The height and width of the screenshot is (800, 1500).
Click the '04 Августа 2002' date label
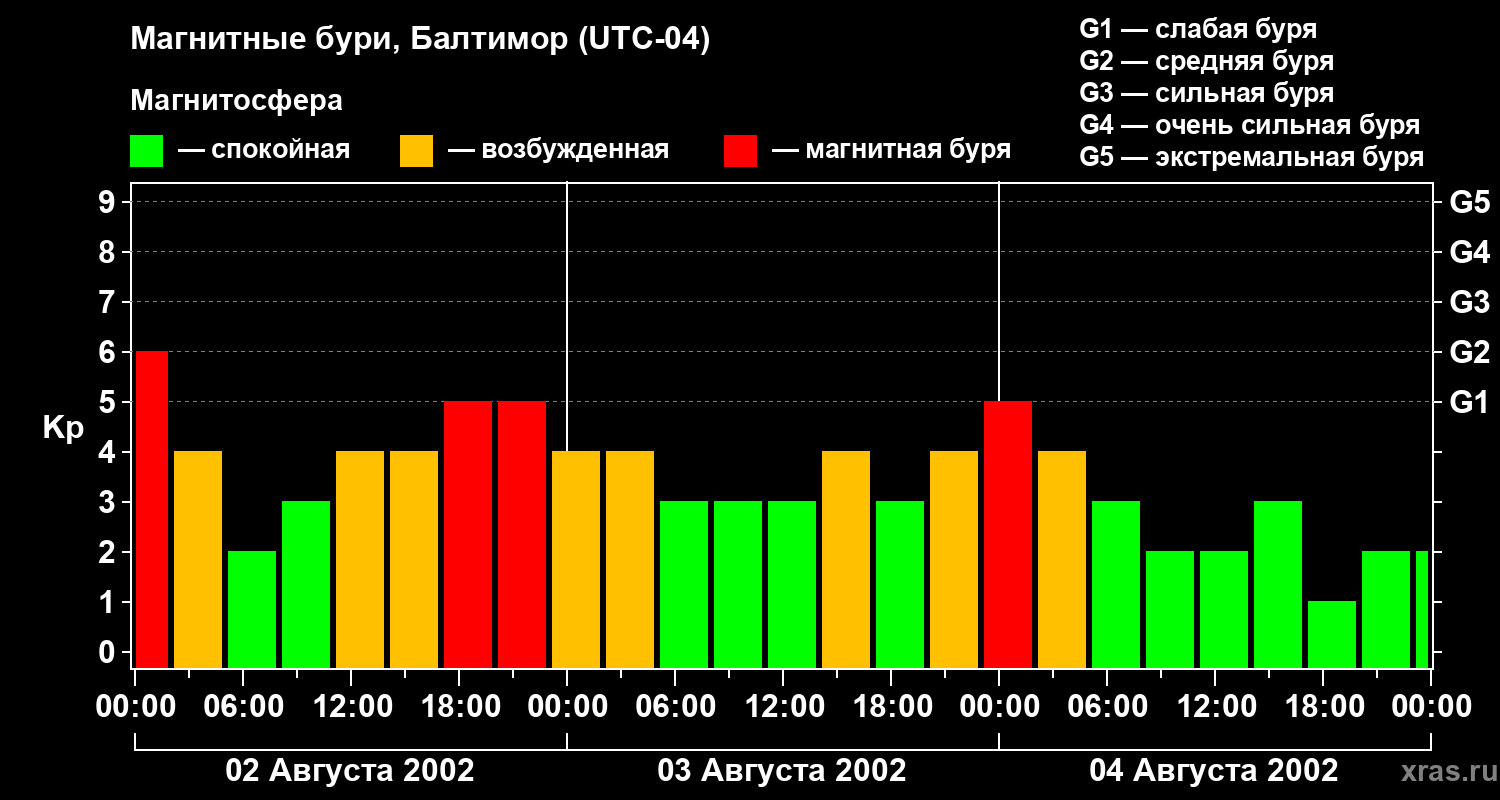tap(1213, 771)
